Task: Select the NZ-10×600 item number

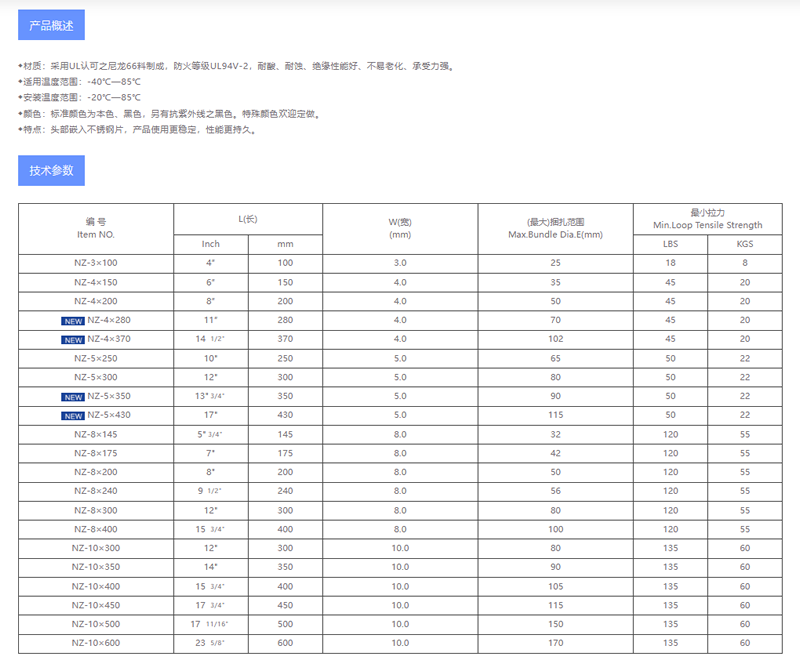Action: click(x=96, y=643)
